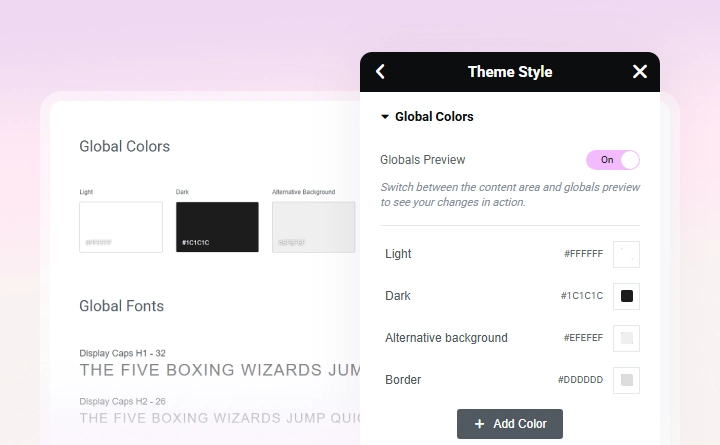Select the Dark color name field

pos(398,296)
